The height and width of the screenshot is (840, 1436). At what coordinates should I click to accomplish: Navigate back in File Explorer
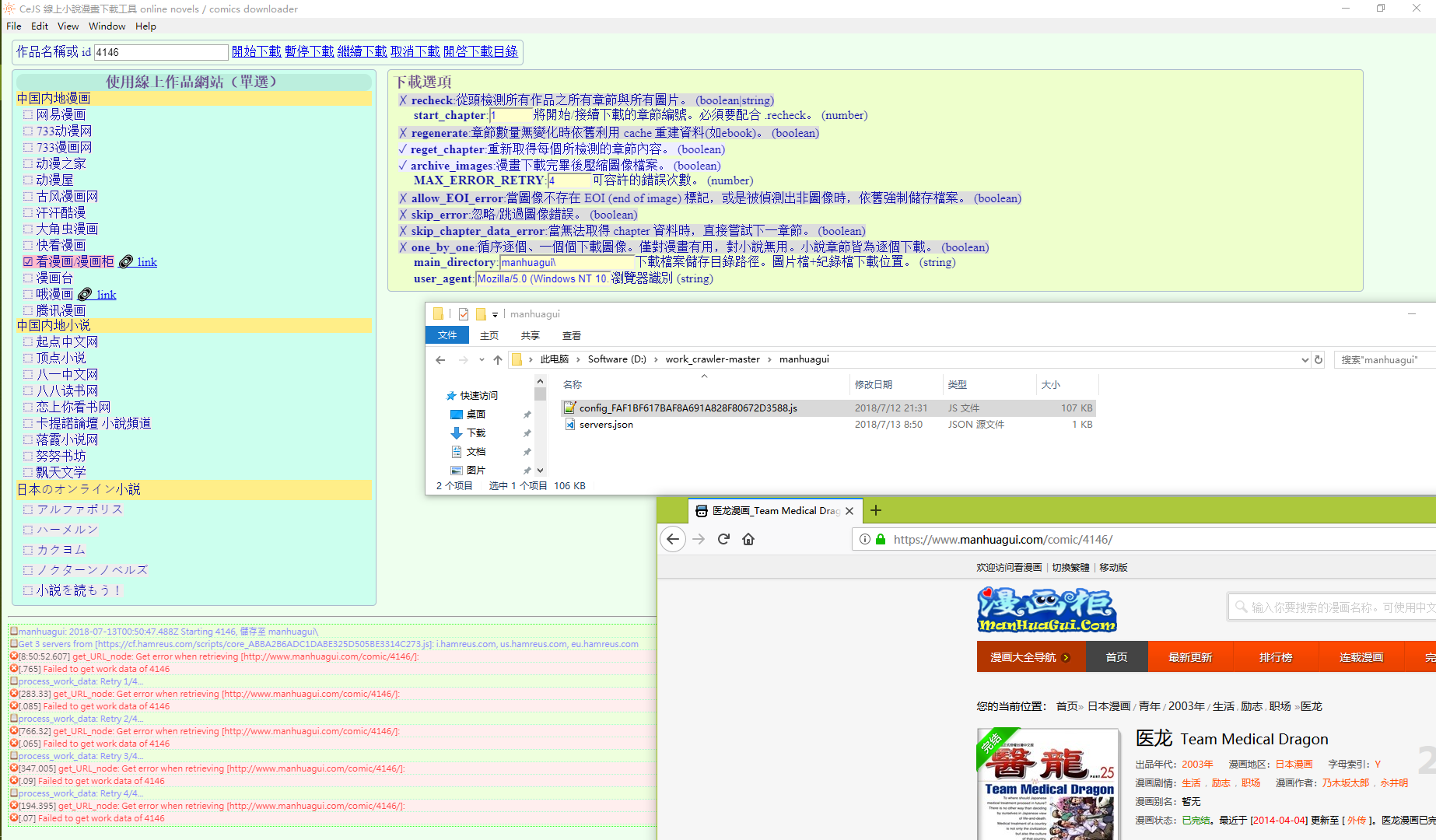click(x=440, y=359)
